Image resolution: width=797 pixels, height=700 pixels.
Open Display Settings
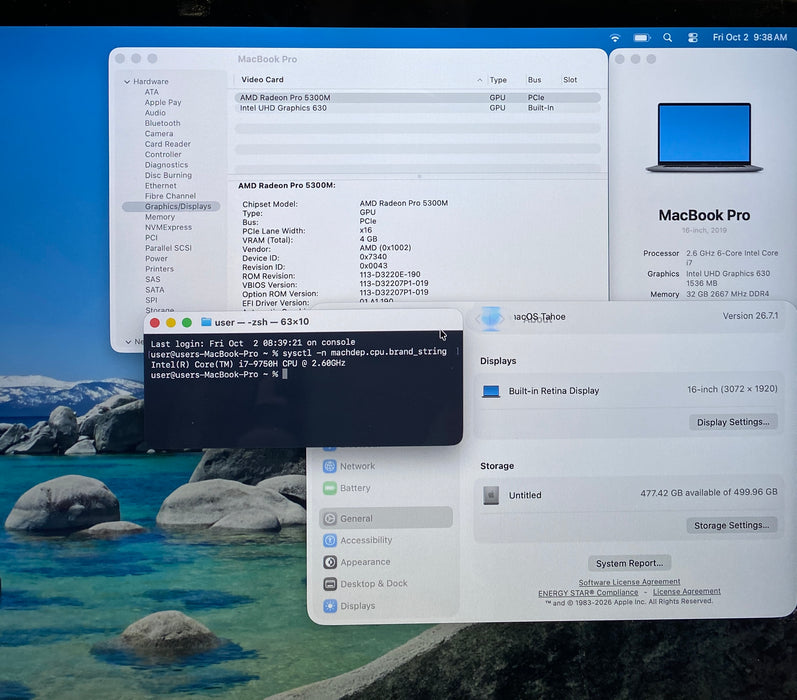pos(733,422)
